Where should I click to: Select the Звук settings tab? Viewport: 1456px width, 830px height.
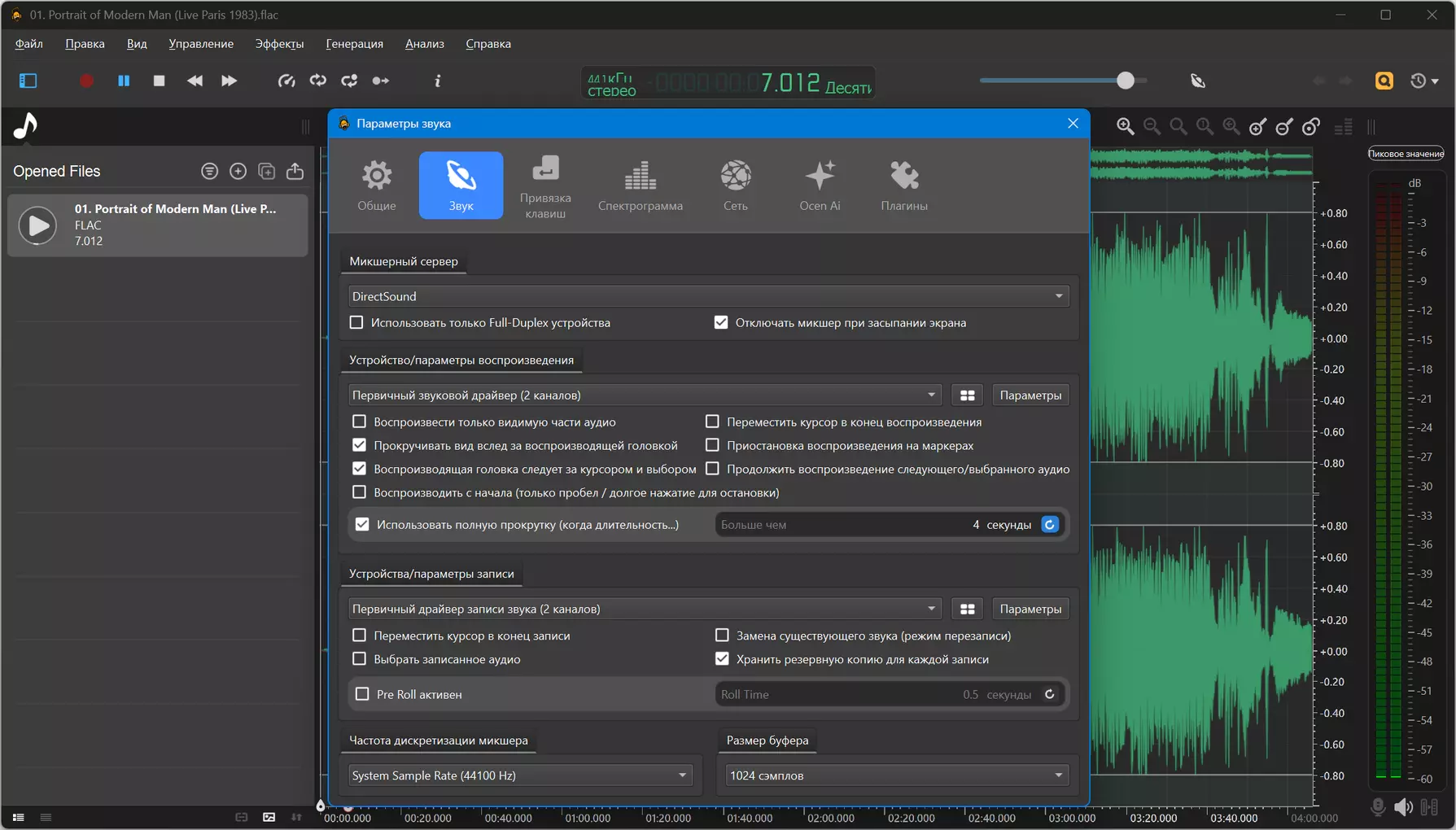[461, 186]
